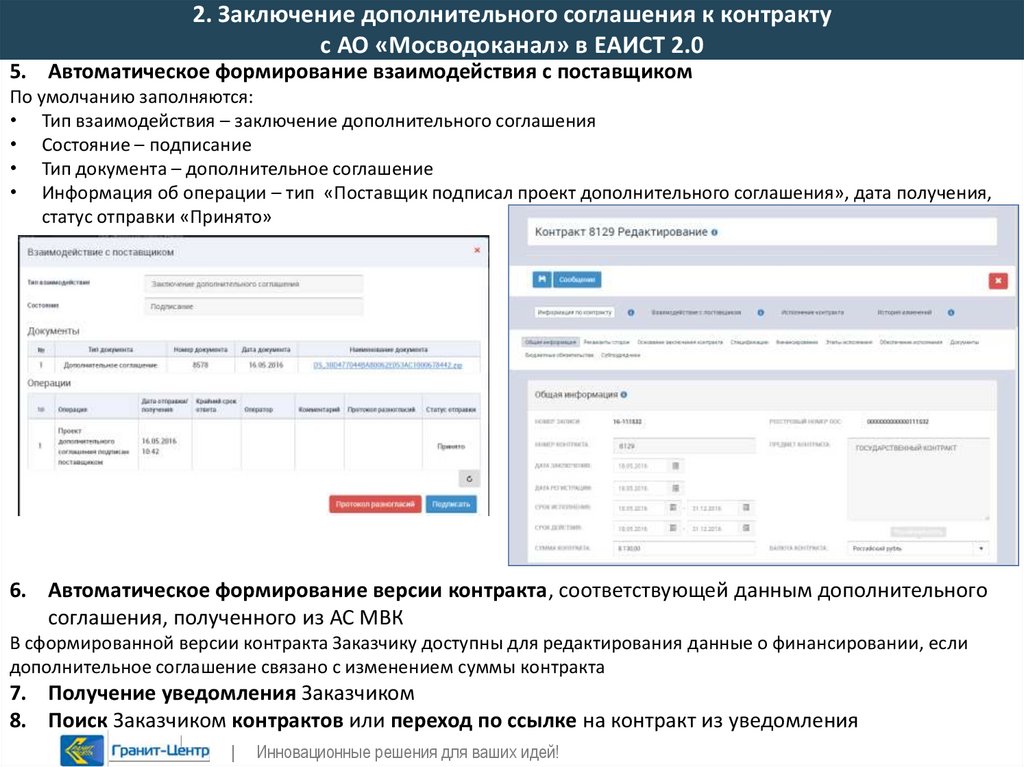1024x767 pixels.
Task: Click the greyed button below Предмет контракта
Action: 918,532
